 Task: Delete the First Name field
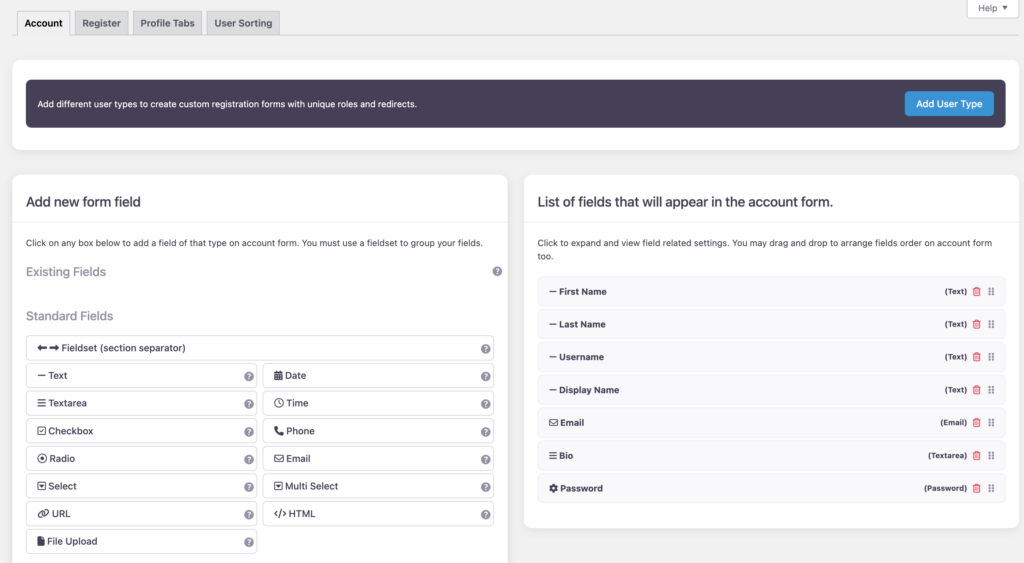(977, 292)
